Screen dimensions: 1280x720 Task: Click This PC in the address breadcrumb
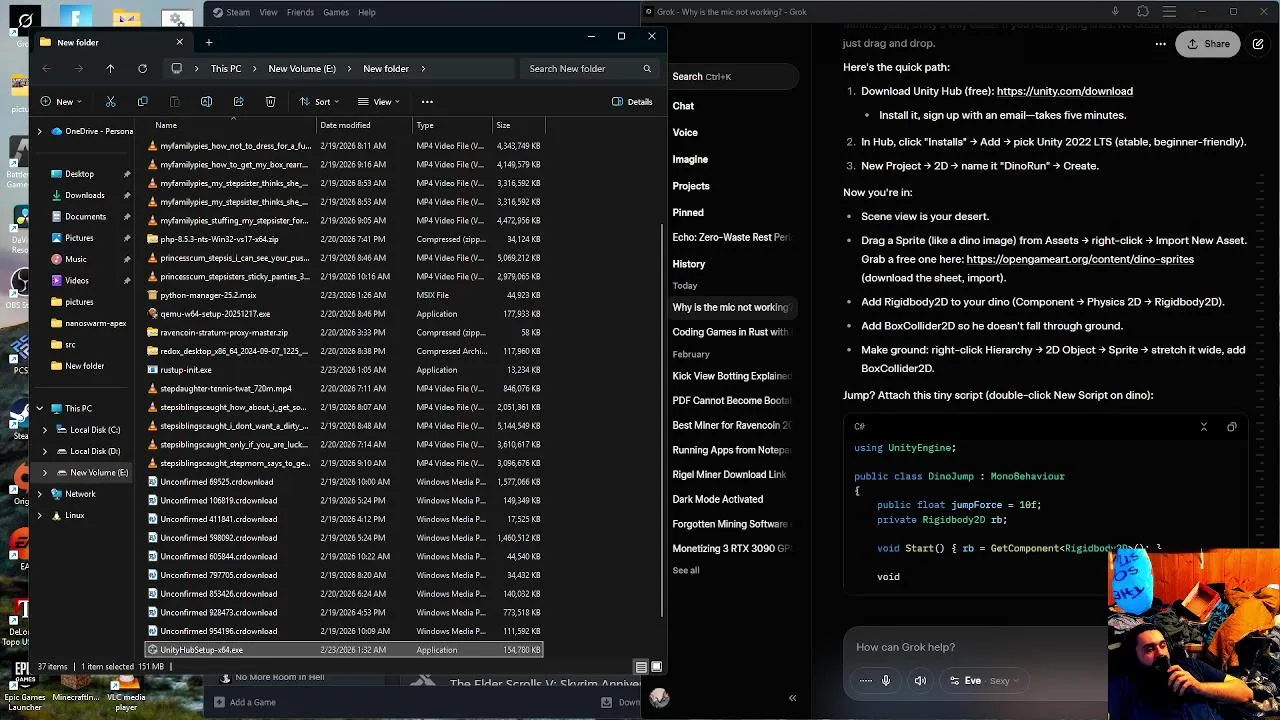pos(225,68)
